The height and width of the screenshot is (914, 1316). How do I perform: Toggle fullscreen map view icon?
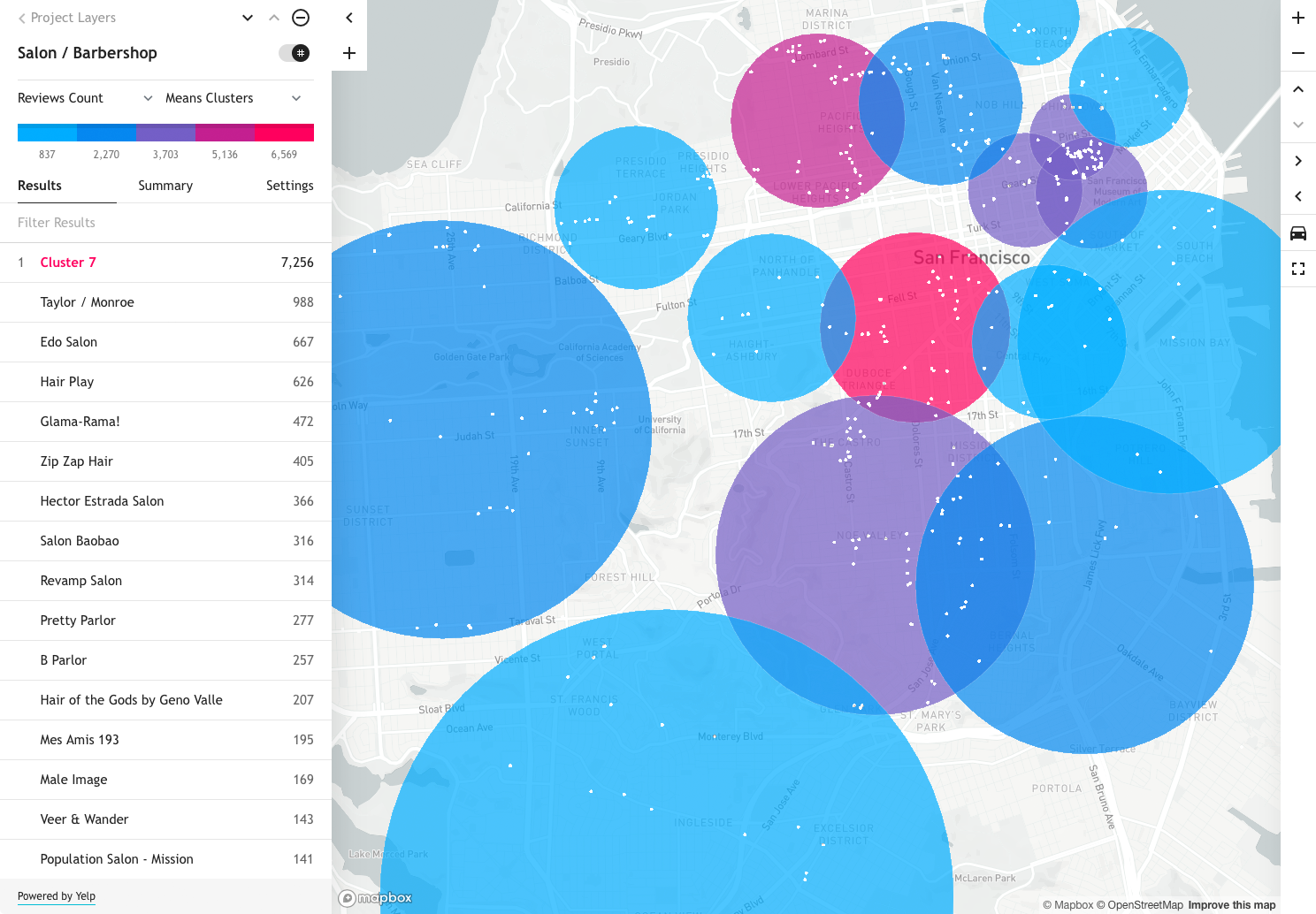coord(1297,269)
